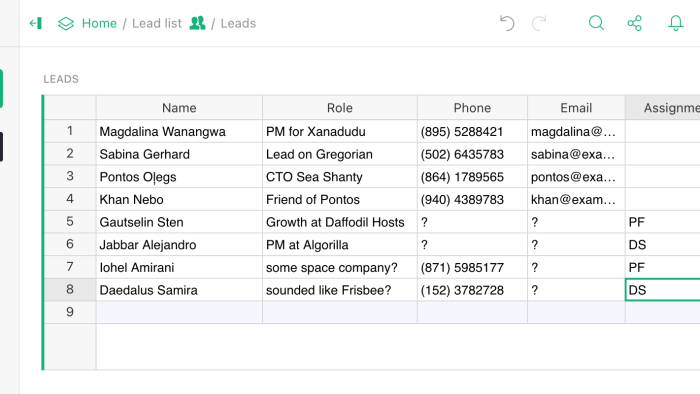Select the Phone column header
This screenshot has height=394, width=700.
[472, 108]
